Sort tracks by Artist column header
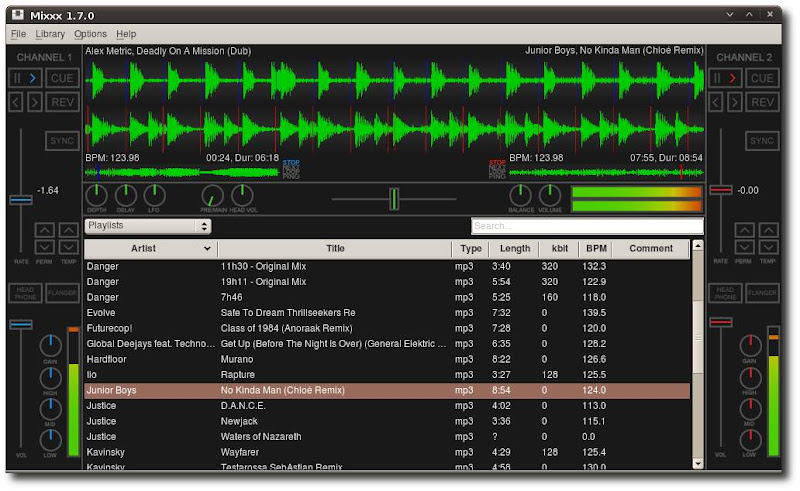The height and width of the screenshot is (491, 800). click(x=151, y=249)
